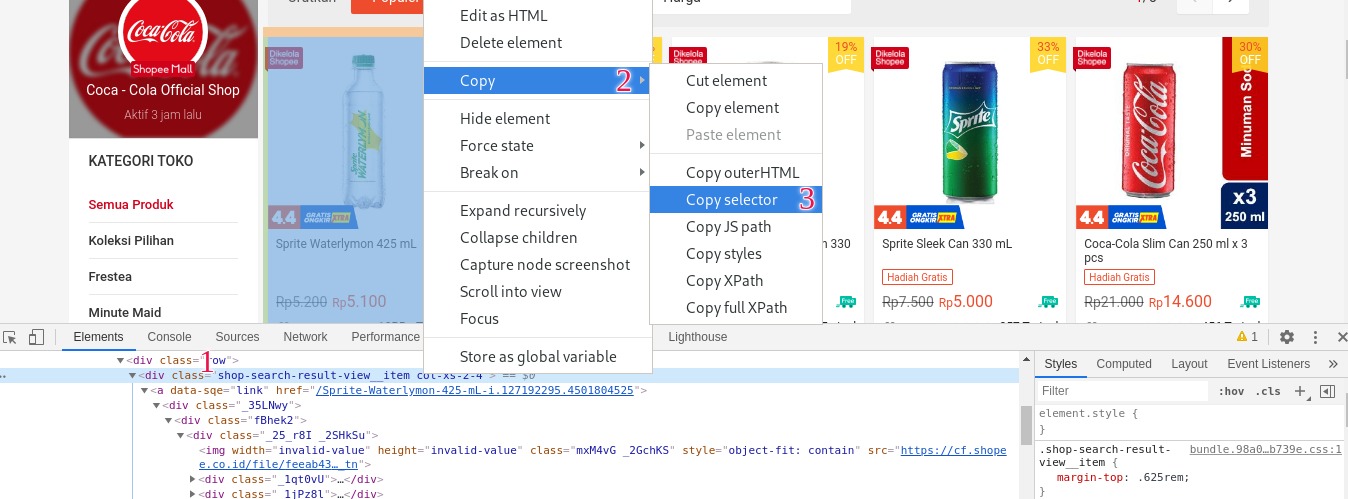Open the Minute Maid category link

point(125,312)
